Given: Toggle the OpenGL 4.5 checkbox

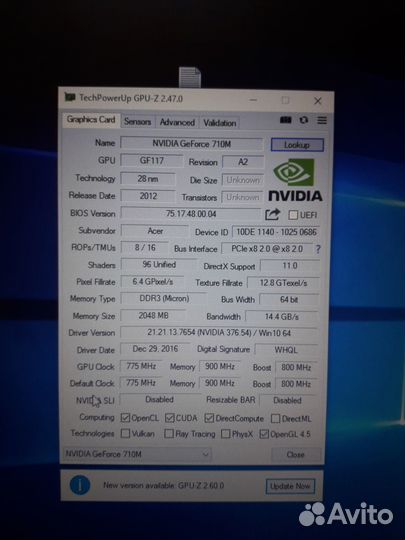Looking at the screenshot, I should coord(264,434).
